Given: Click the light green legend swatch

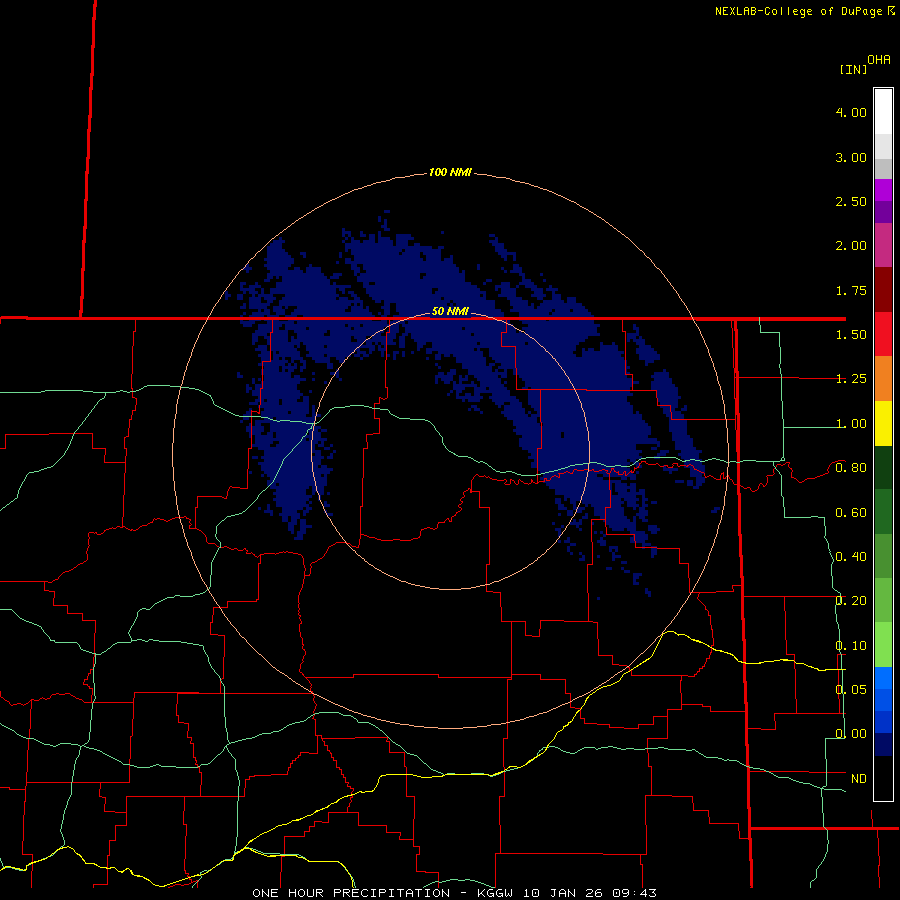Looking at the screenshot, I should point(883,645).
